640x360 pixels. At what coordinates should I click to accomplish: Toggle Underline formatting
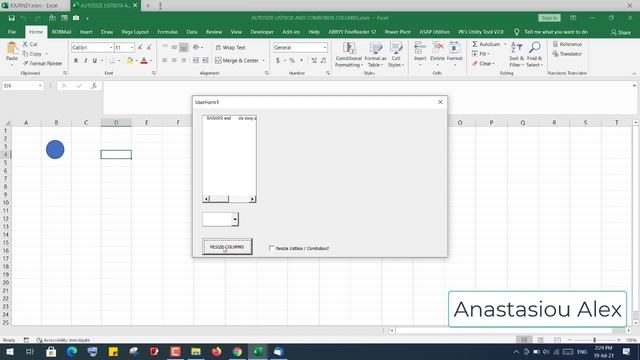[95, 60]
